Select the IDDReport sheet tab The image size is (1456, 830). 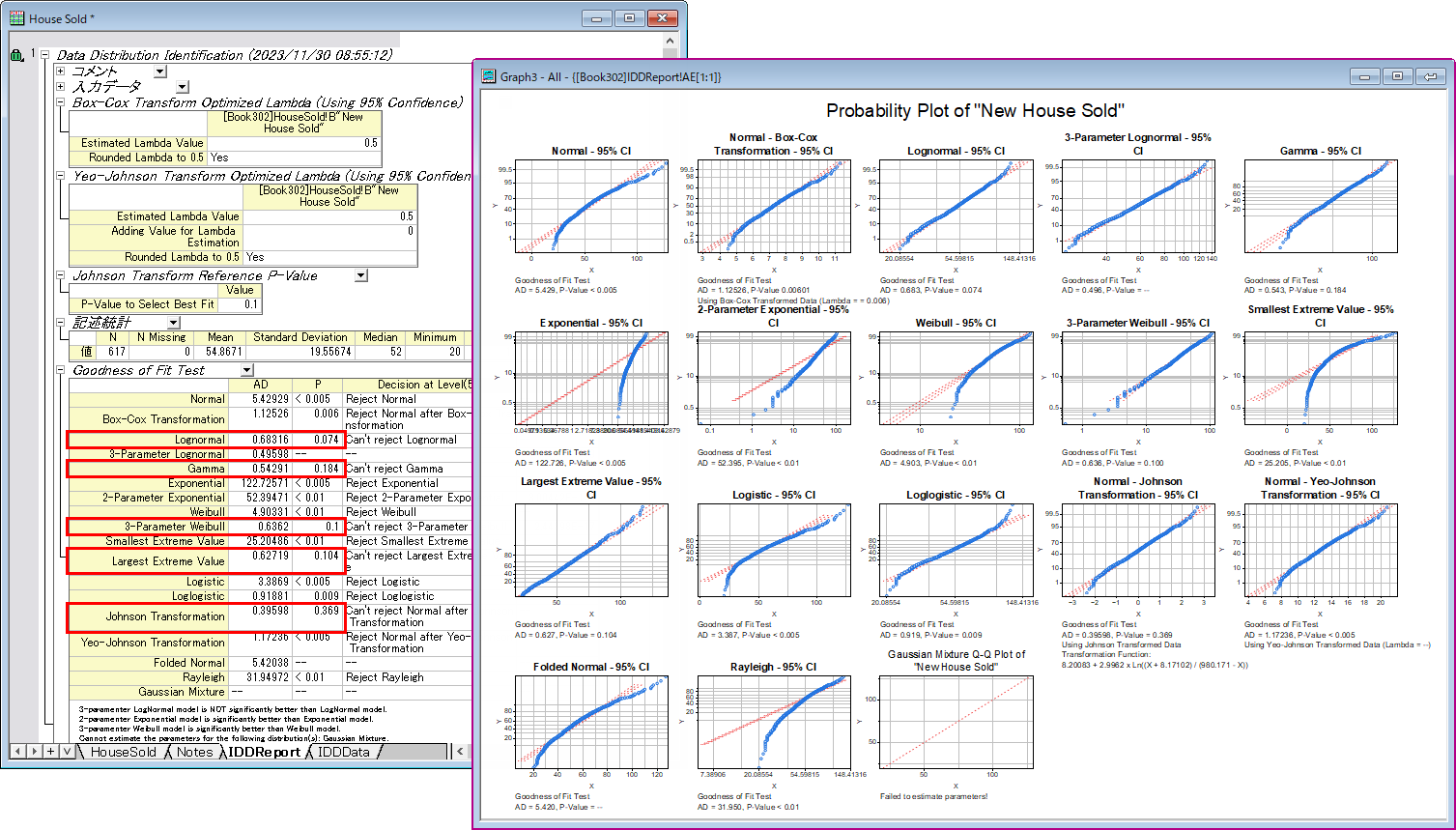click(x=264, y=752)
